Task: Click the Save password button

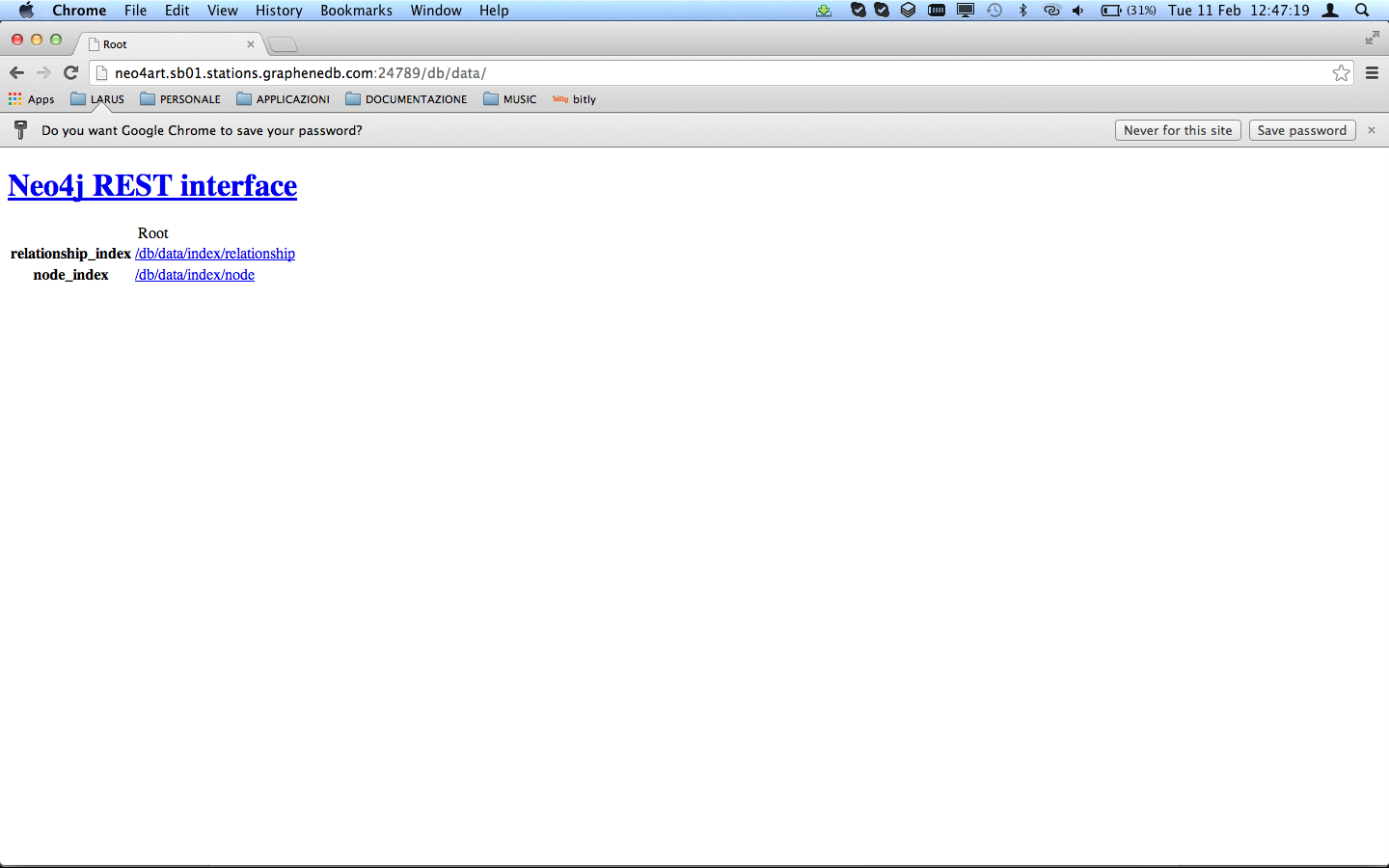Action: click(x=1302, y=130)
